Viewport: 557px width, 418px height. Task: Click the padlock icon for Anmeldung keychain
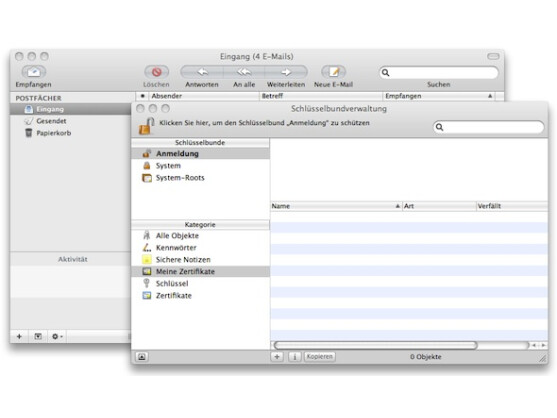pos(146,126)
